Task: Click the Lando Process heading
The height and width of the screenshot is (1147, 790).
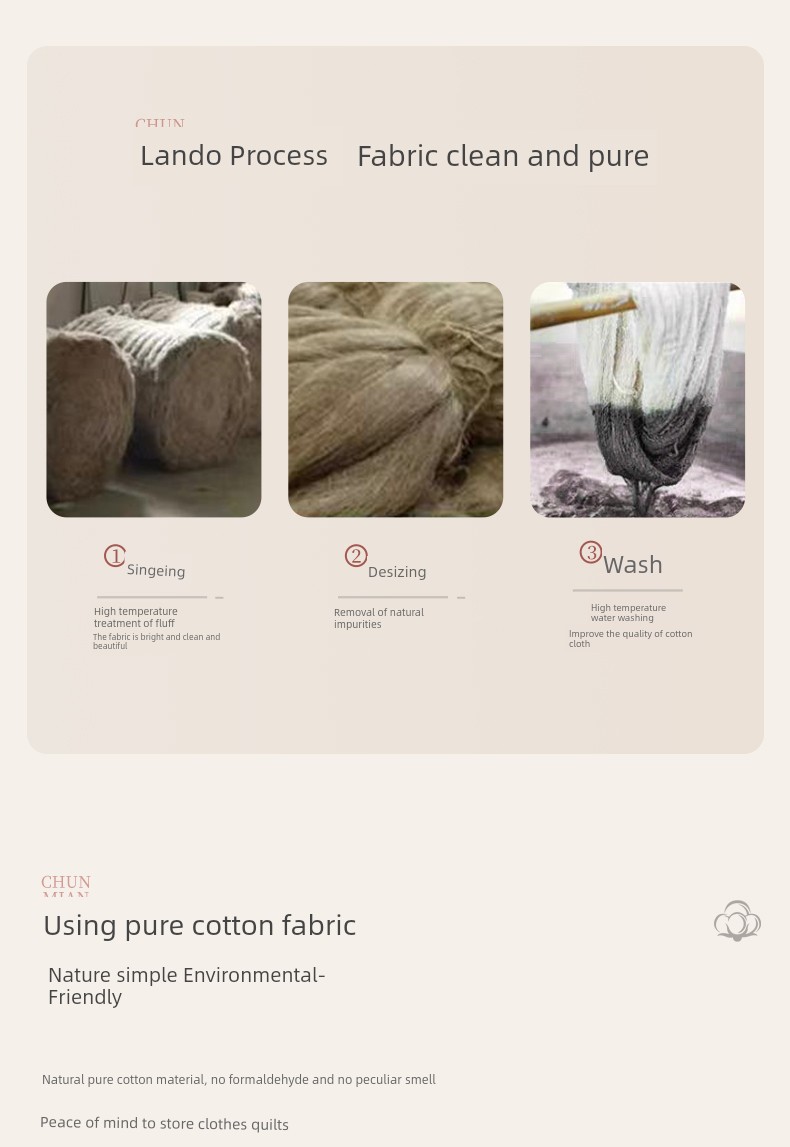Action: (x=234, y=156)
